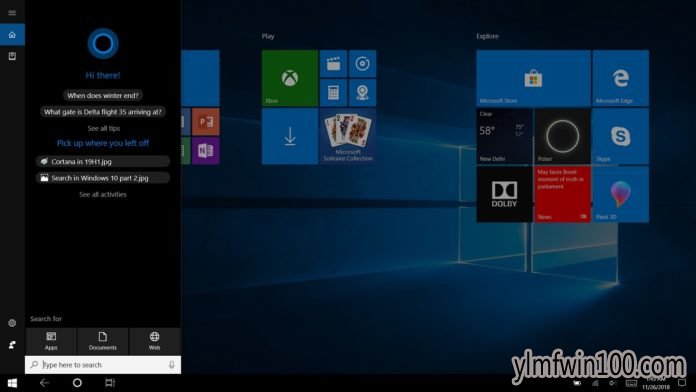Viewport: 696px width, 392px height.
Task: Click the Type here to search field
Action: [103, 365]
